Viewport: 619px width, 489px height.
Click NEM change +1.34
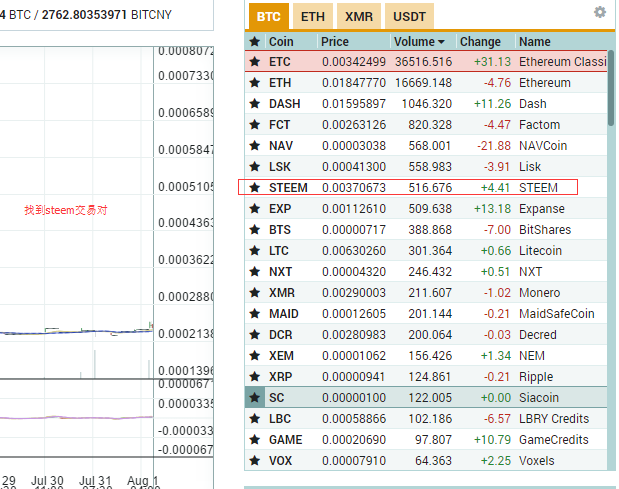(x=496, y=356)
